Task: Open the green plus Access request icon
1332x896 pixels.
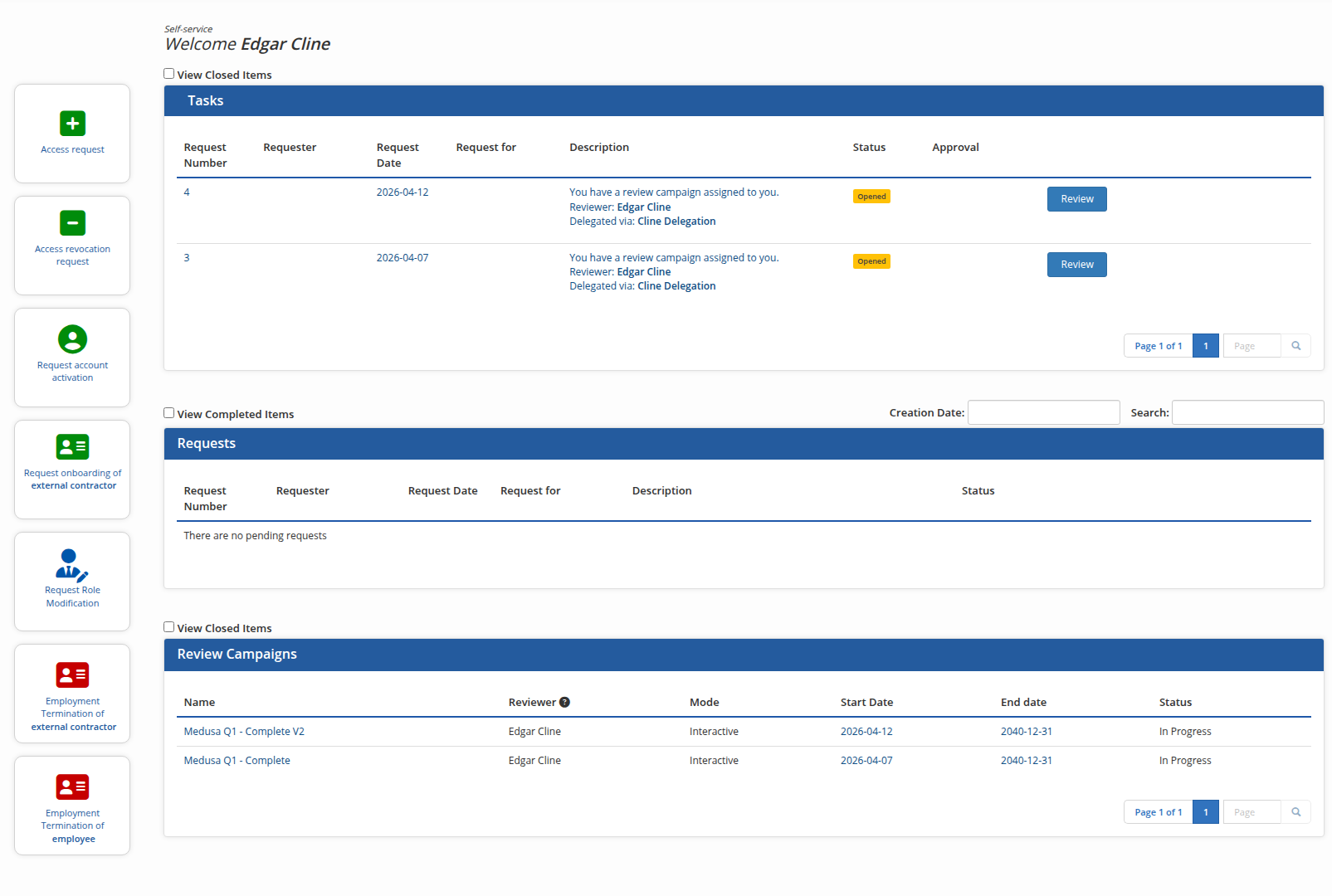Action: tap(72, 124)
